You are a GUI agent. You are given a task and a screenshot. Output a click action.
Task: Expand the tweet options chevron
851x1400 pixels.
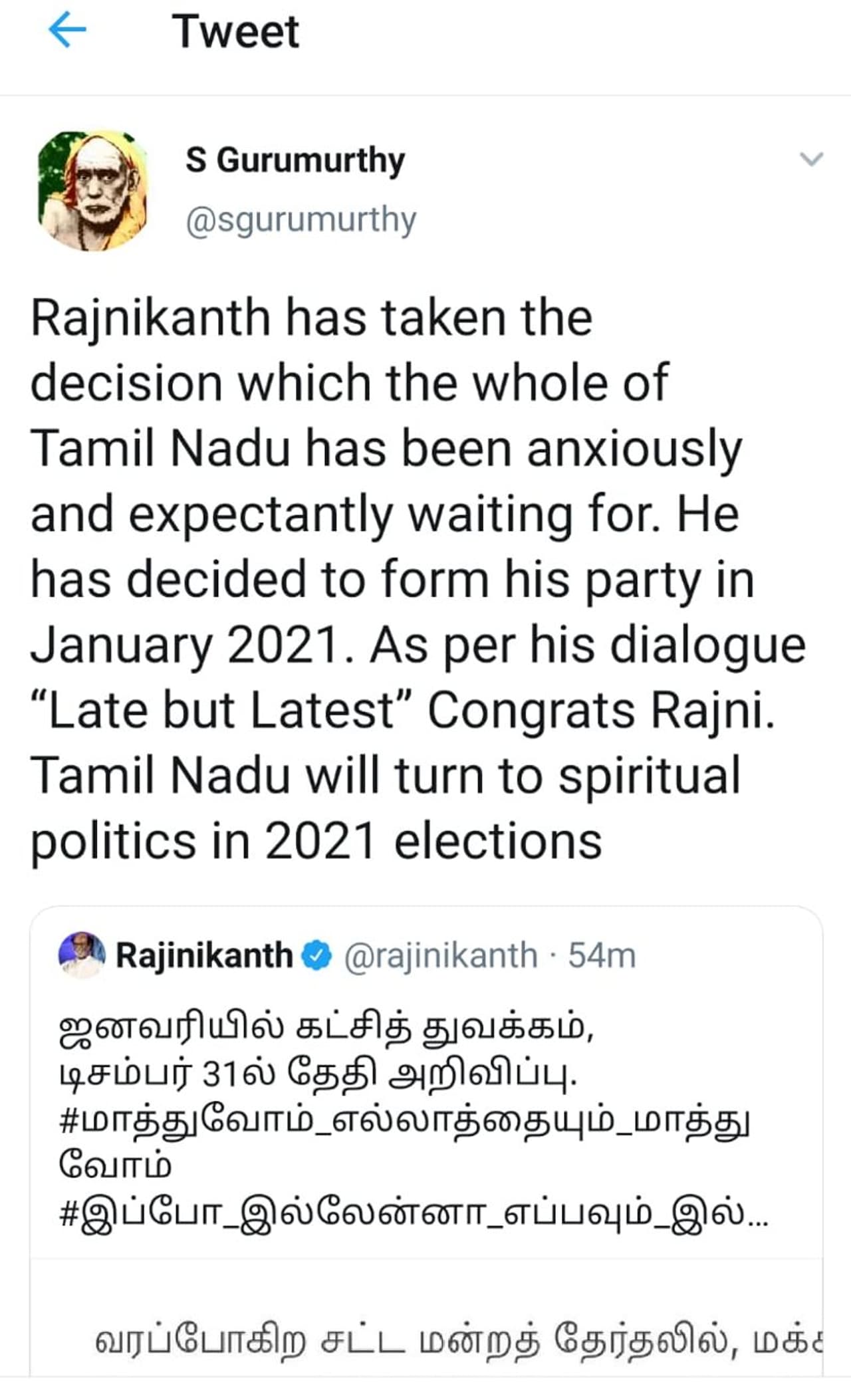(810, 160)
